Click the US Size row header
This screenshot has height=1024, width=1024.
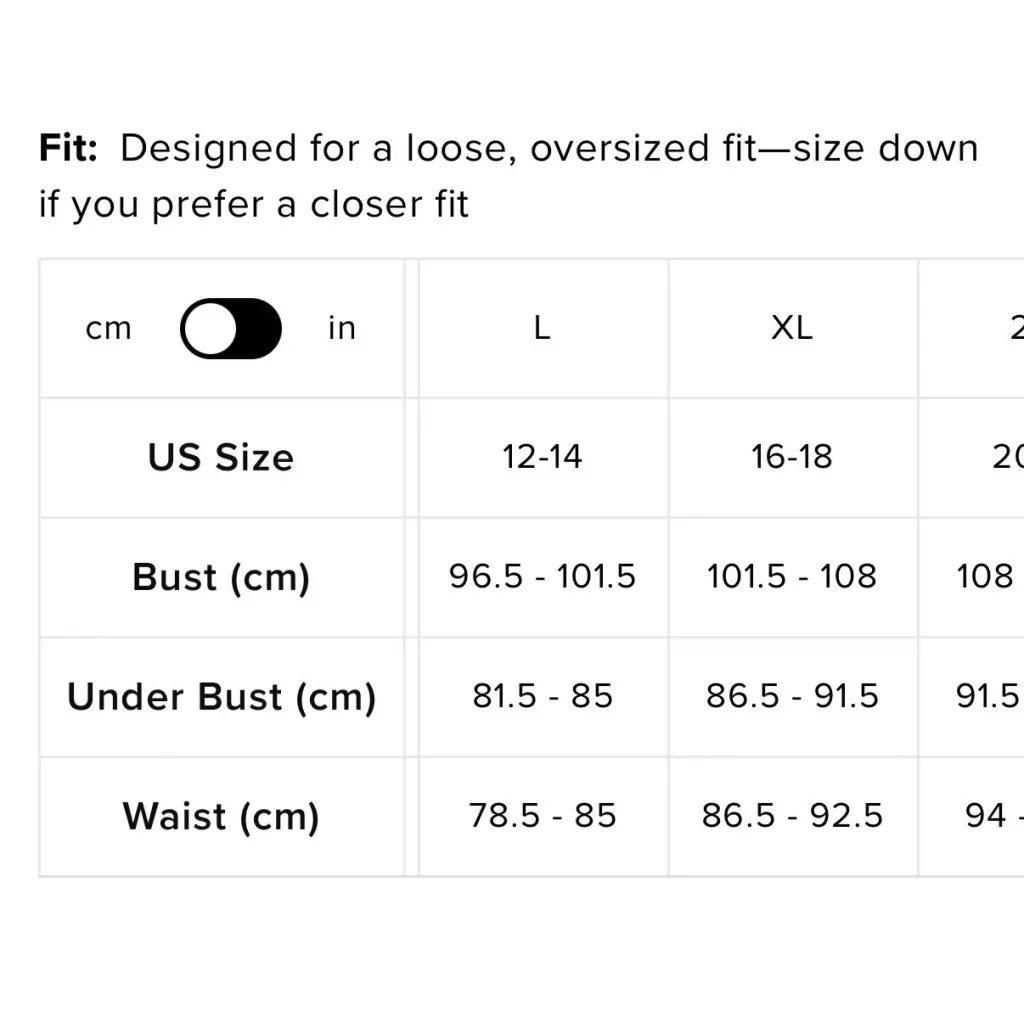[221, 457]
